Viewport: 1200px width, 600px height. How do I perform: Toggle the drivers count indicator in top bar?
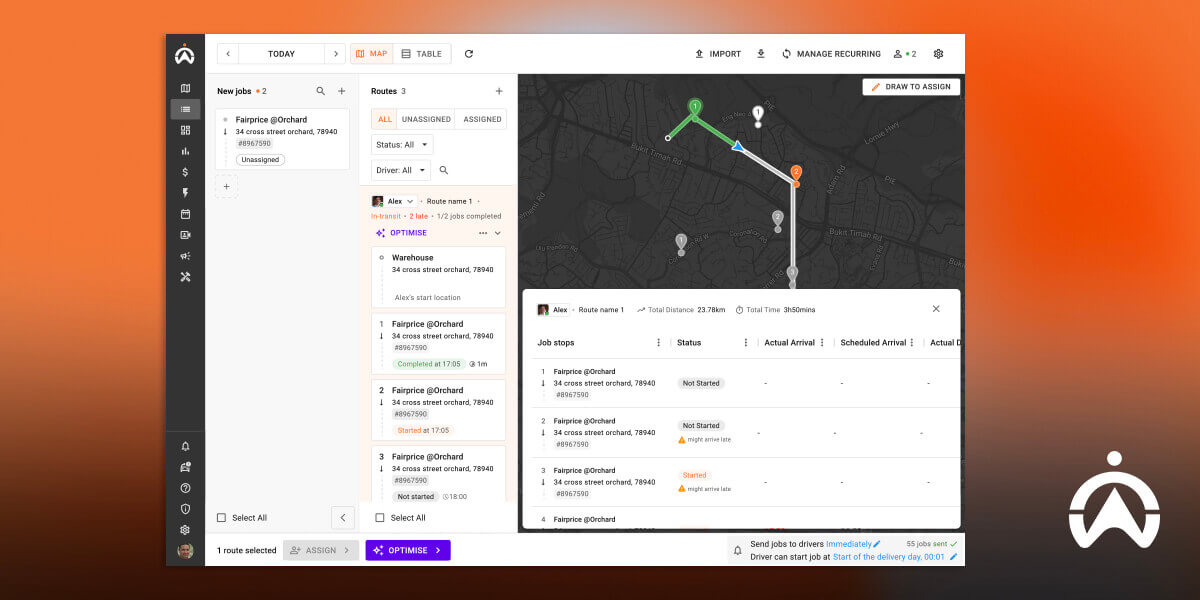[x=905, y=53]
